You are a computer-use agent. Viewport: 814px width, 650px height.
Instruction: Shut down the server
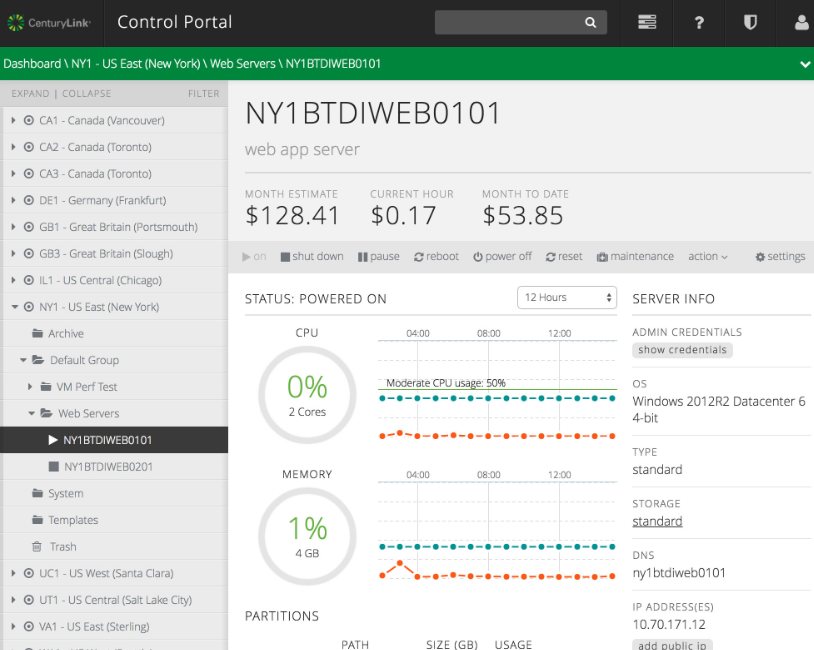(x=312, y=256)
